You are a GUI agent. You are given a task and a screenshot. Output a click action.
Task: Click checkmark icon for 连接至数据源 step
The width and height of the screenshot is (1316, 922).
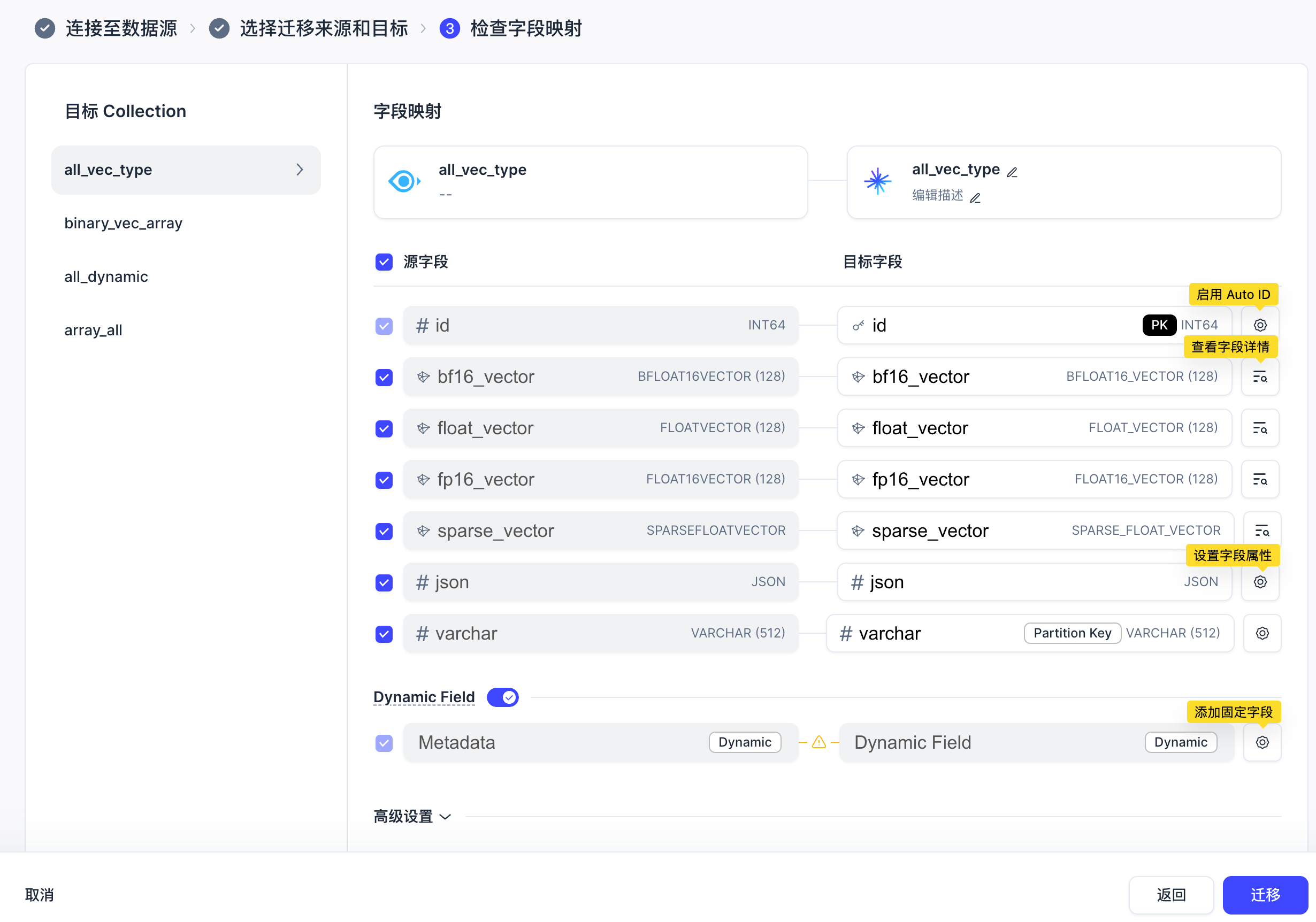[45, 28]
